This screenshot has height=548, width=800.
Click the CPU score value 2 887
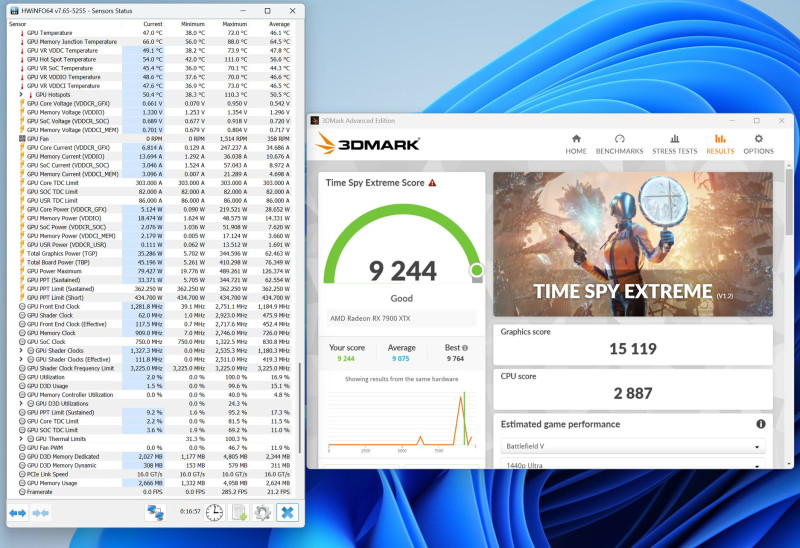[x=633, y=393]
